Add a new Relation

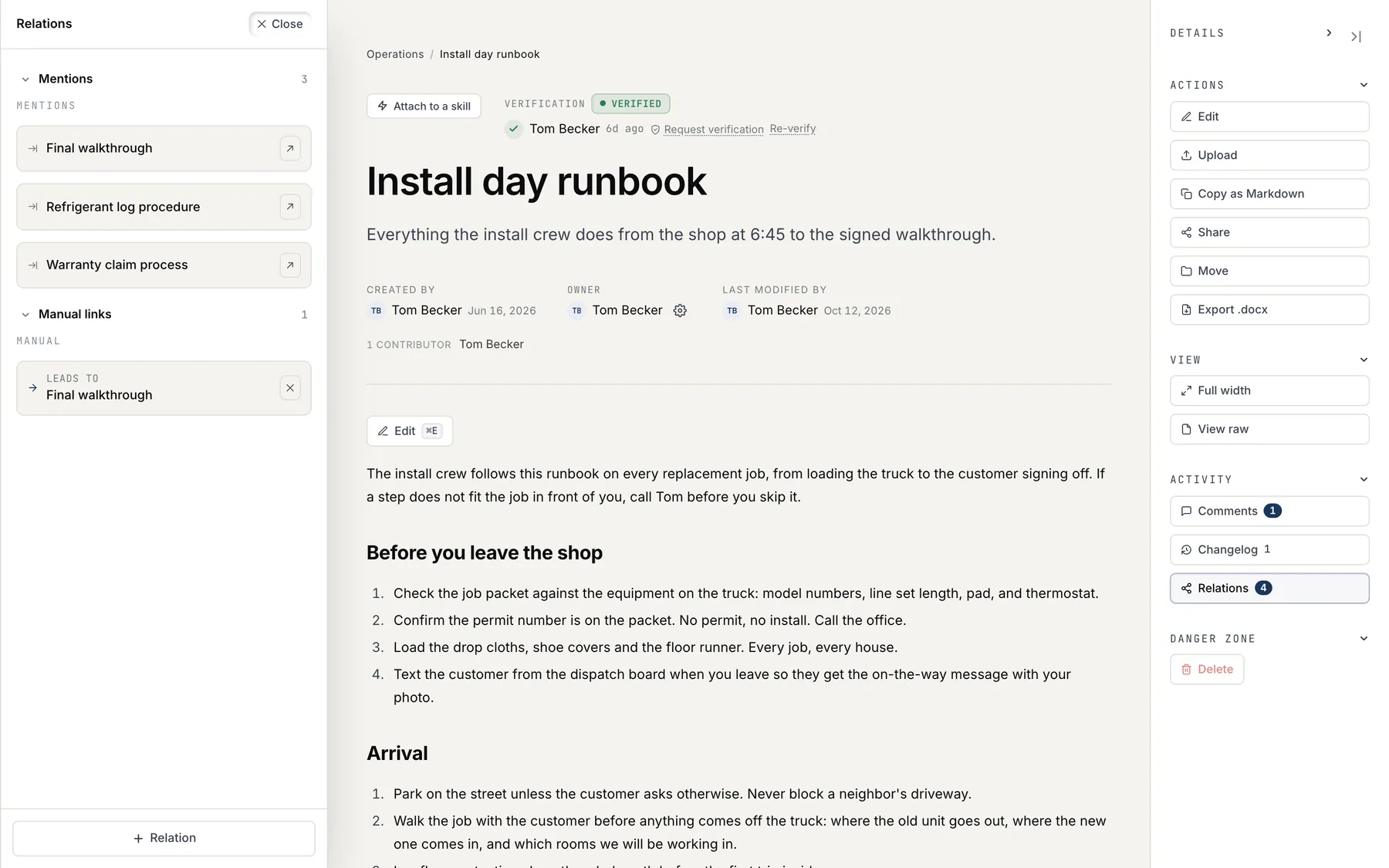[x=164, y=838]
